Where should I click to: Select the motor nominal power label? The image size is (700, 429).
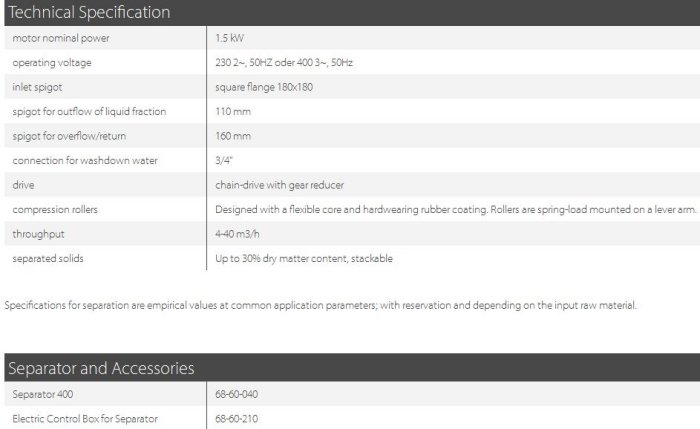pyautogui.click(x=61, y=38)
